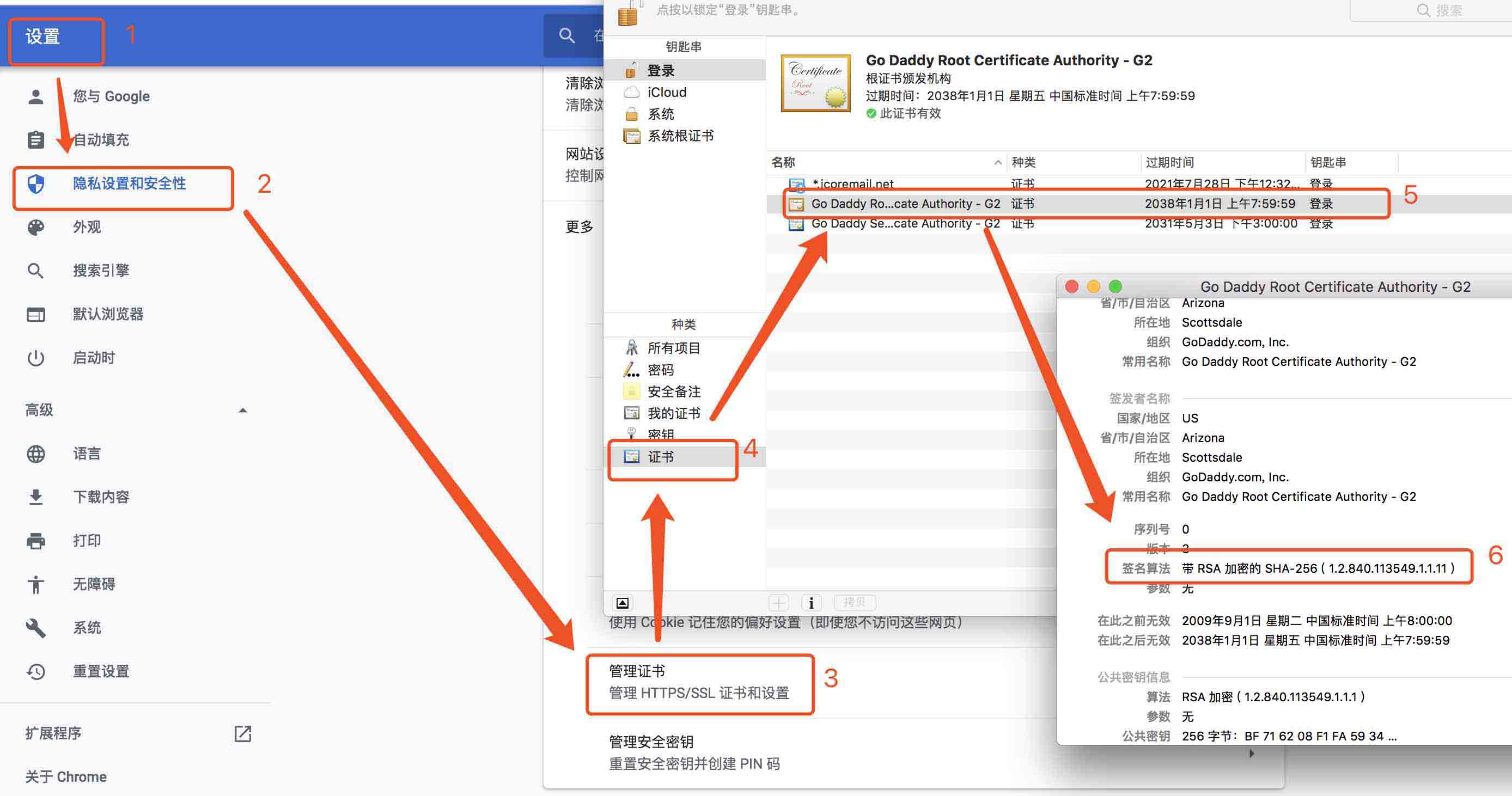Click the green zoom button of certificate window

(x=1115, y=286)
